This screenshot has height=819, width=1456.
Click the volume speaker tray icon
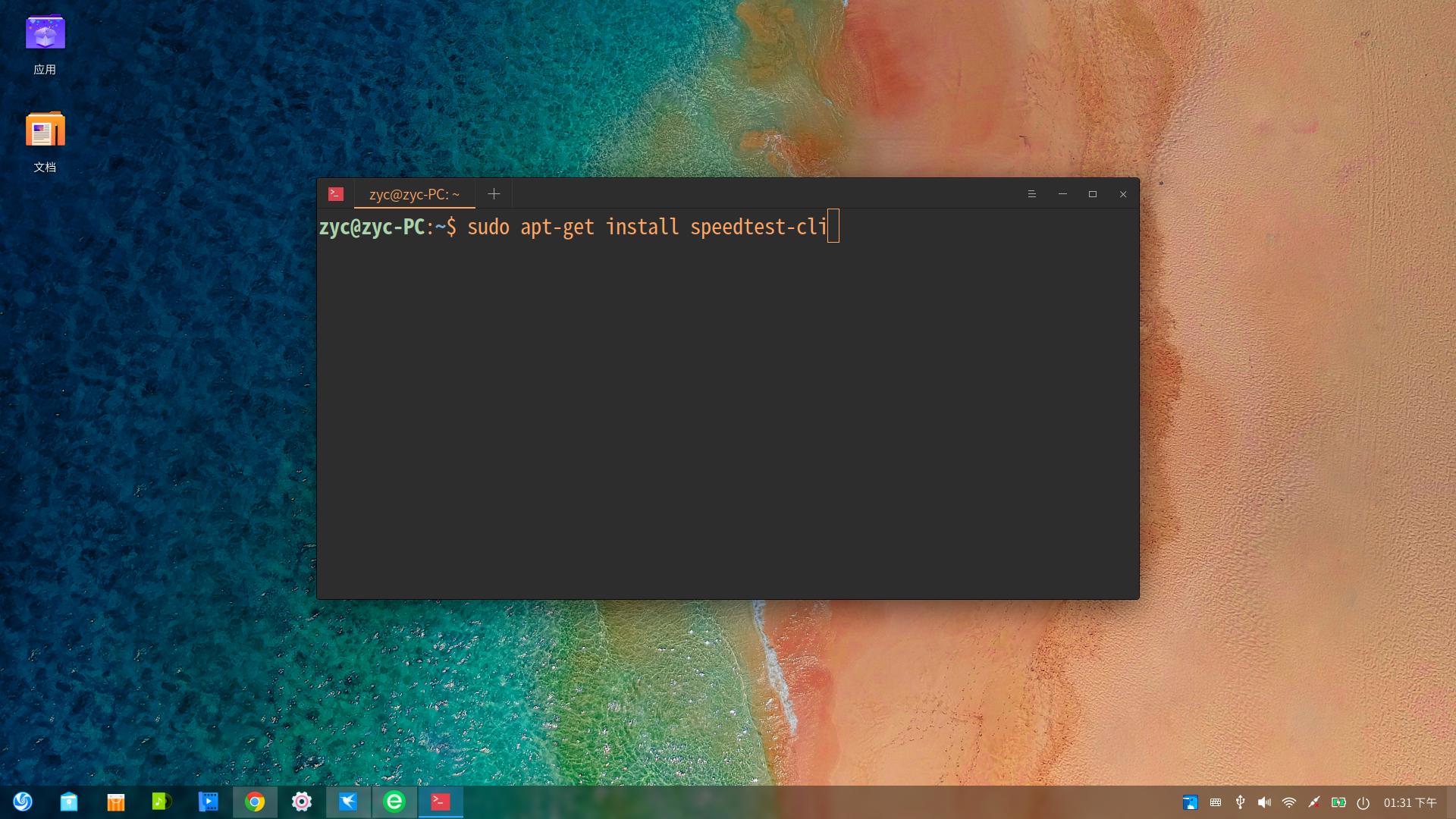tap(1264, 802)
